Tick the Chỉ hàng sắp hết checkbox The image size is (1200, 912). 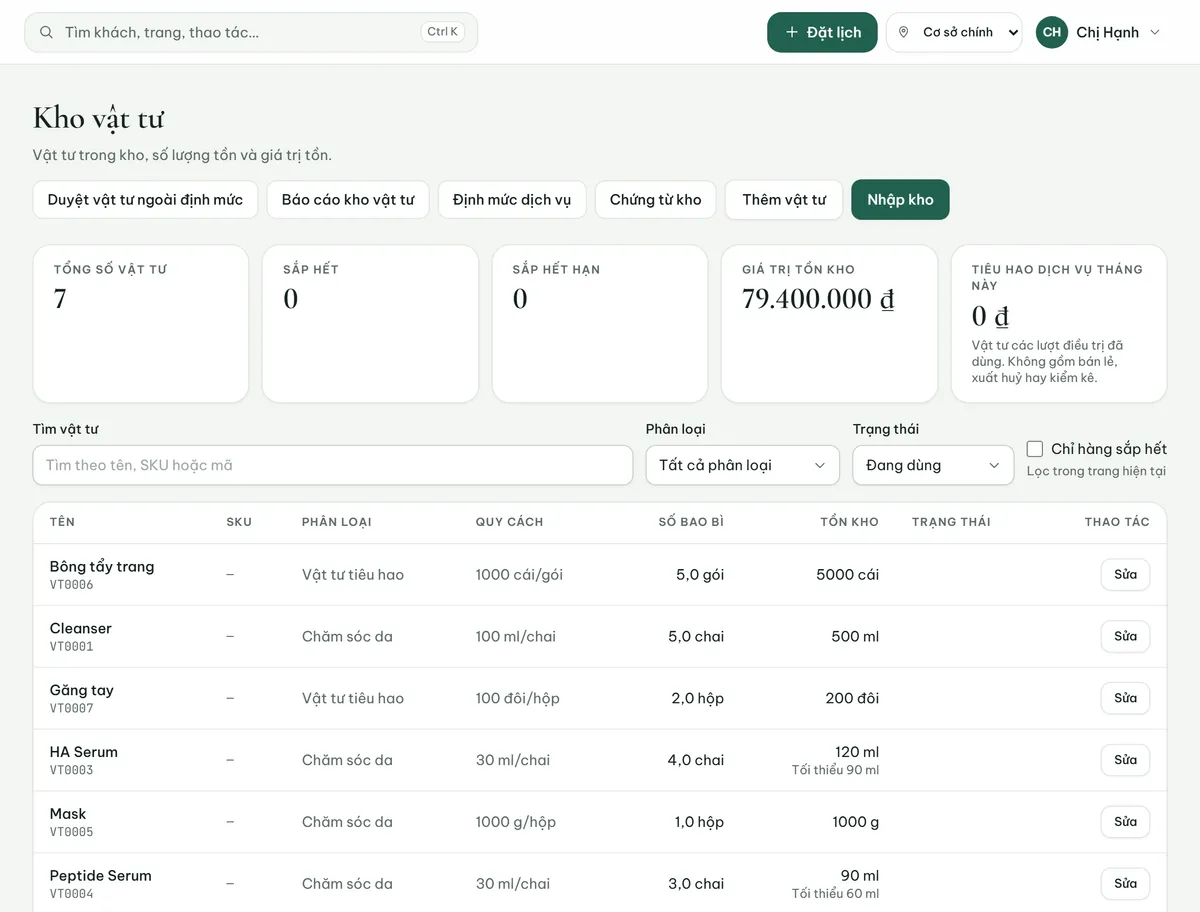tap(1035, 449)
